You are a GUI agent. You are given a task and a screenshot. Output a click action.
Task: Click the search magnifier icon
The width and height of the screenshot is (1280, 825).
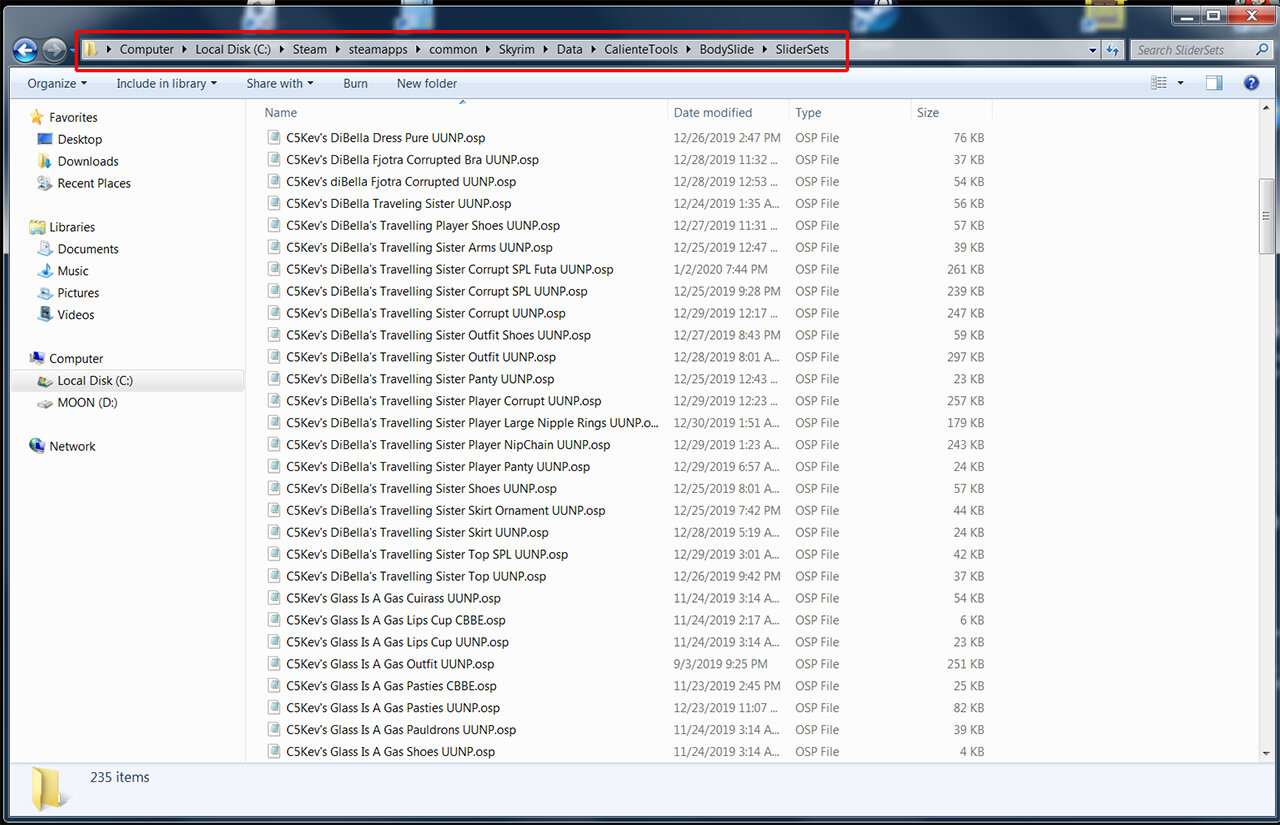pos(1262,50)
